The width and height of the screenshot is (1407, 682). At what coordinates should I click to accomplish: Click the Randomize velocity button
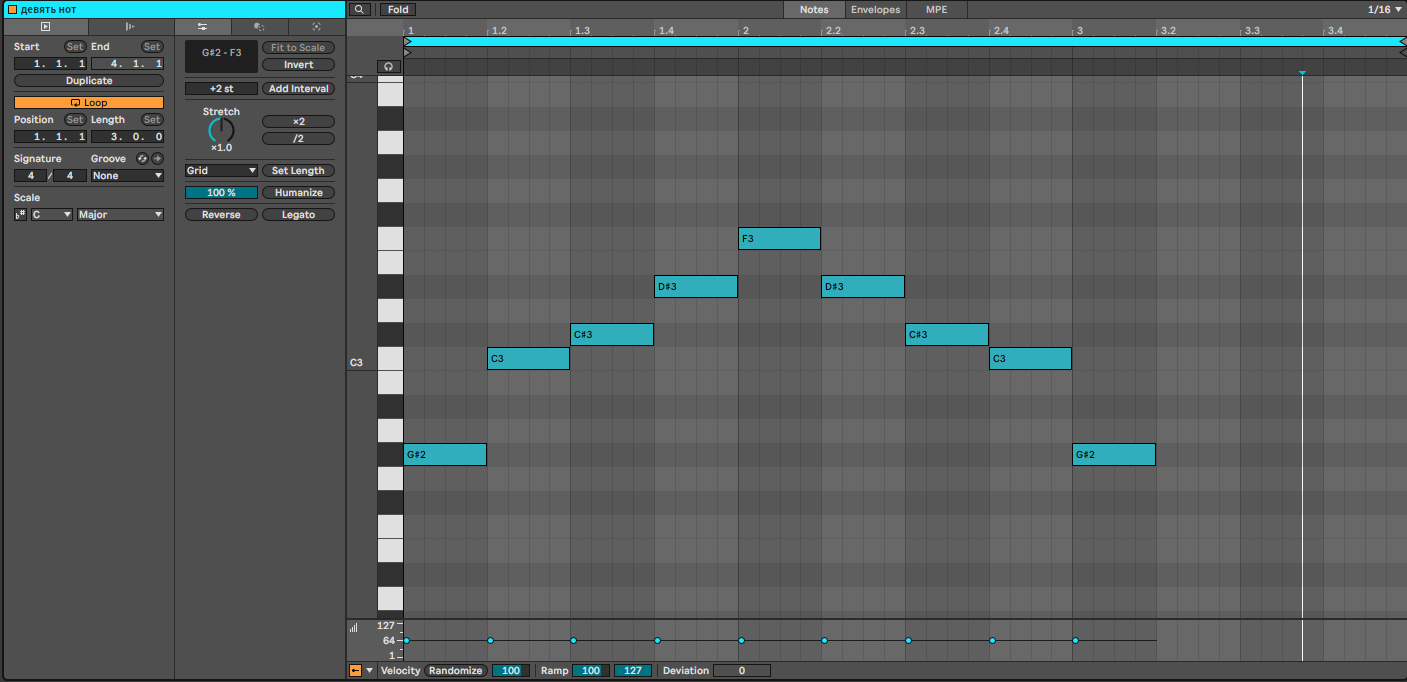coord(456,671)
